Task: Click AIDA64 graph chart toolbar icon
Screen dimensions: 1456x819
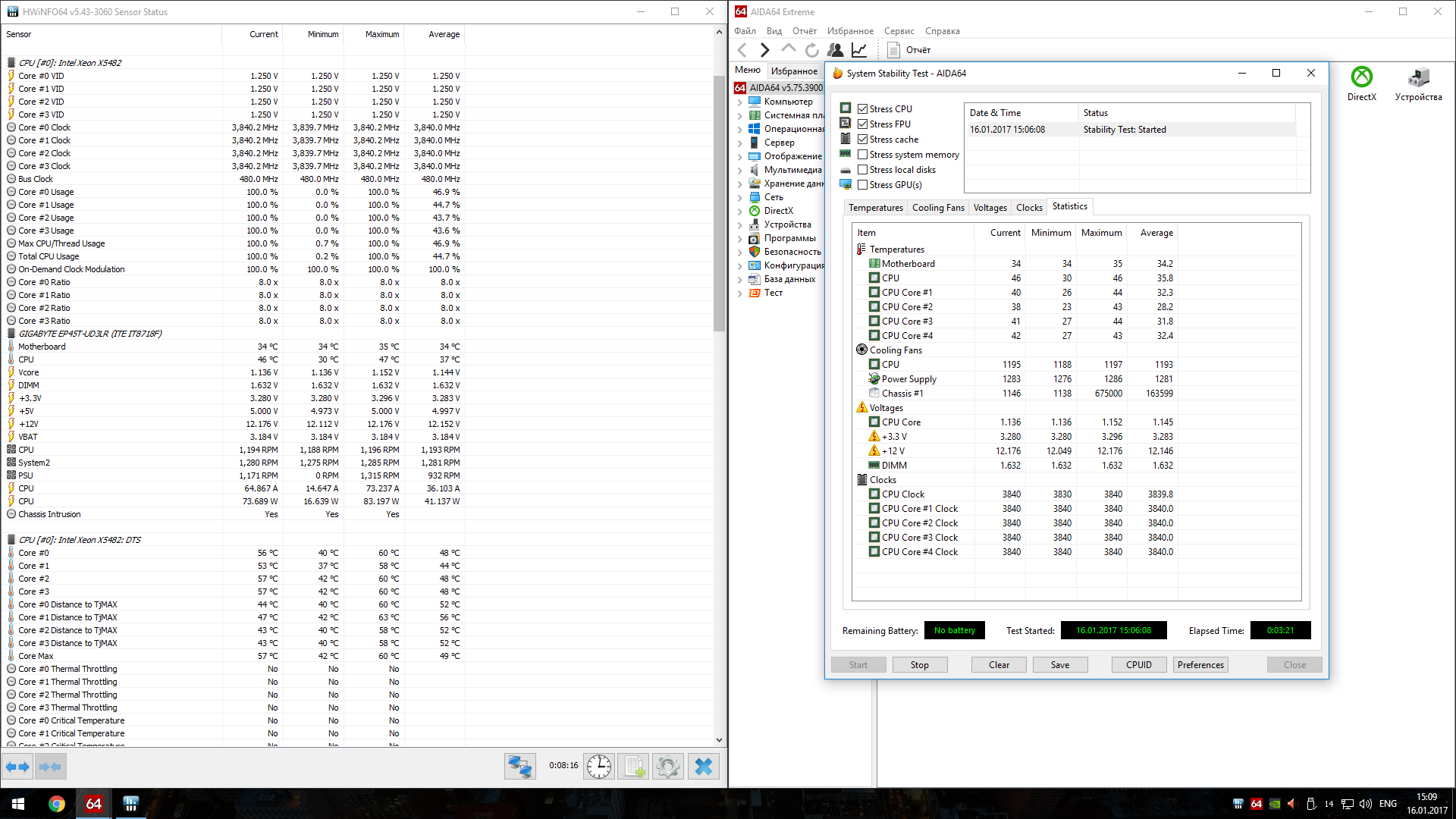Action: coord(859,50)
